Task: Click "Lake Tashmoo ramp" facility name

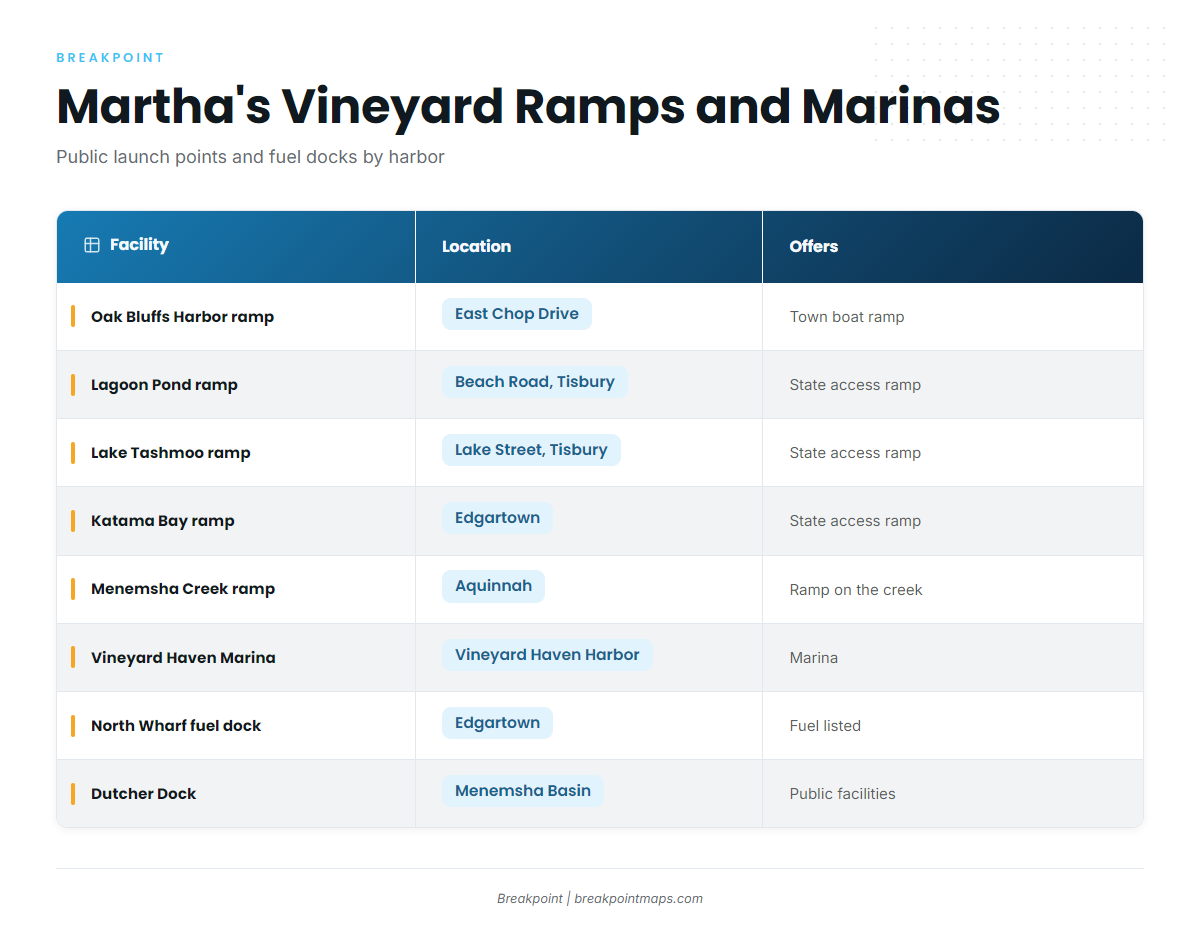Action: click(171, 453)
